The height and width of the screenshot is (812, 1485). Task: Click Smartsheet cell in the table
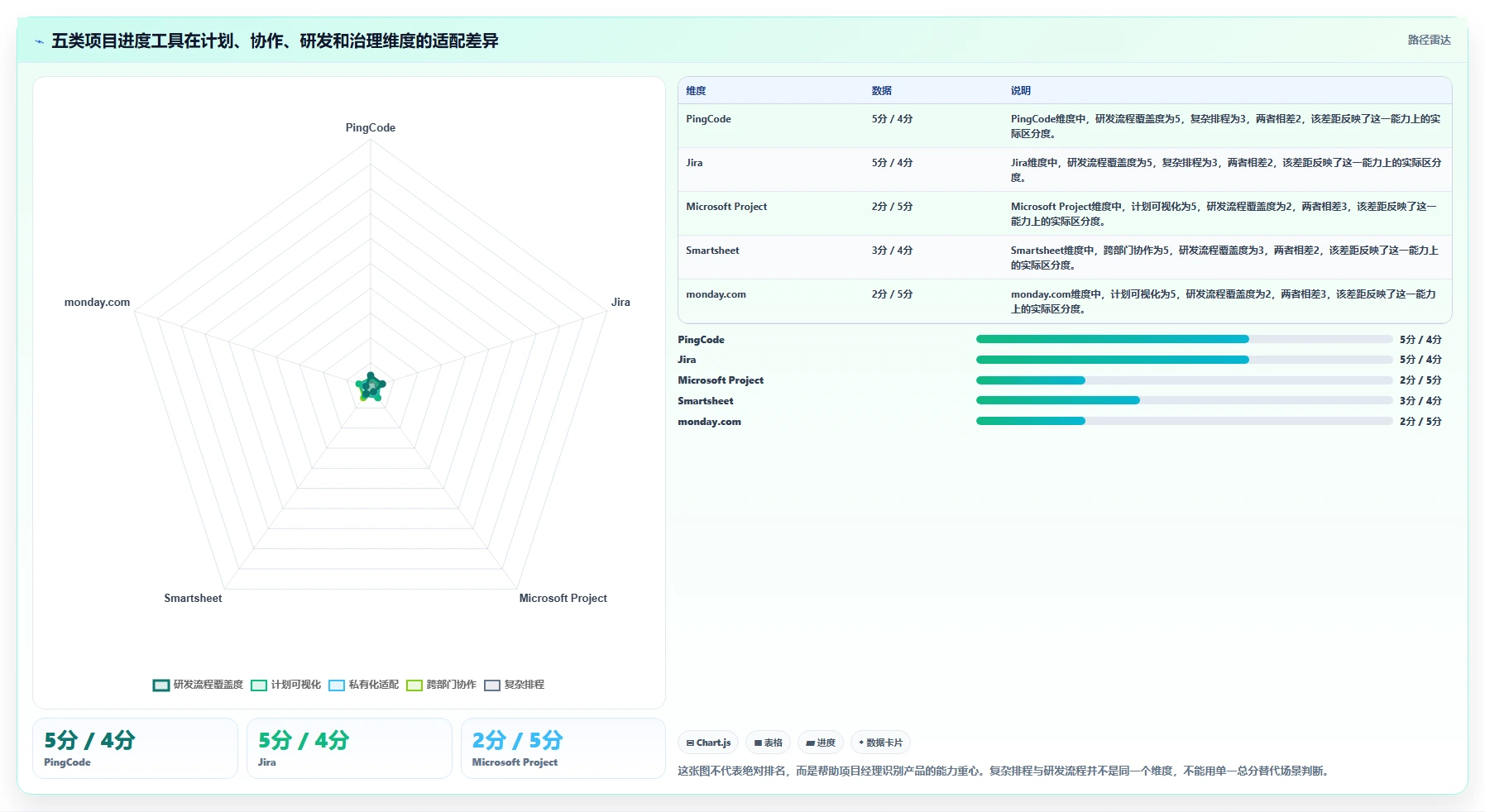[712, 251]
